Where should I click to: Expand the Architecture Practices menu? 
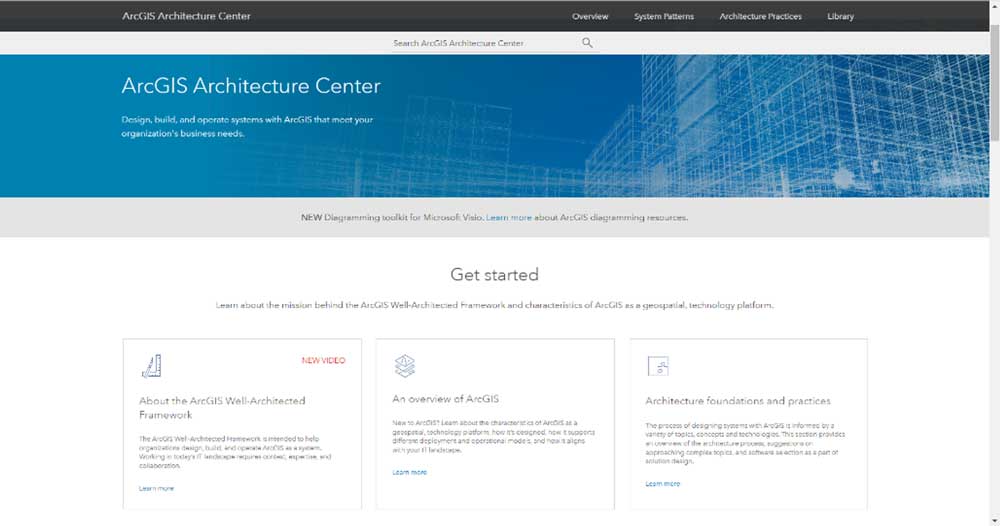point(760,16)
